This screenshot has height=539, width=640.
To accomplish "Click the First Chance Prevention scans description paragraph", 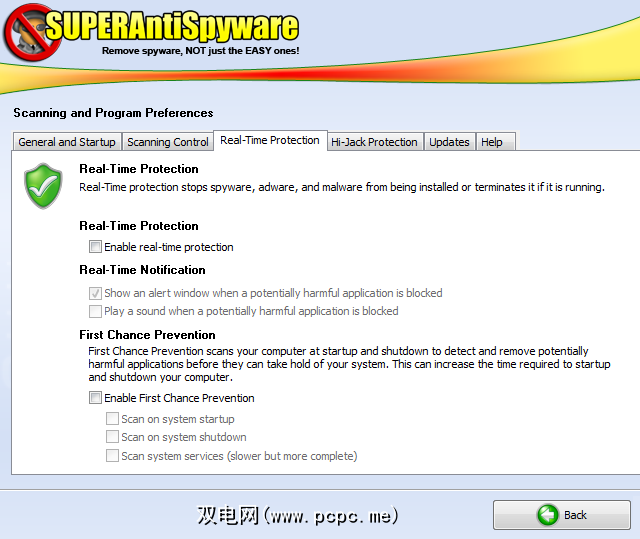I will coord(349,364).
